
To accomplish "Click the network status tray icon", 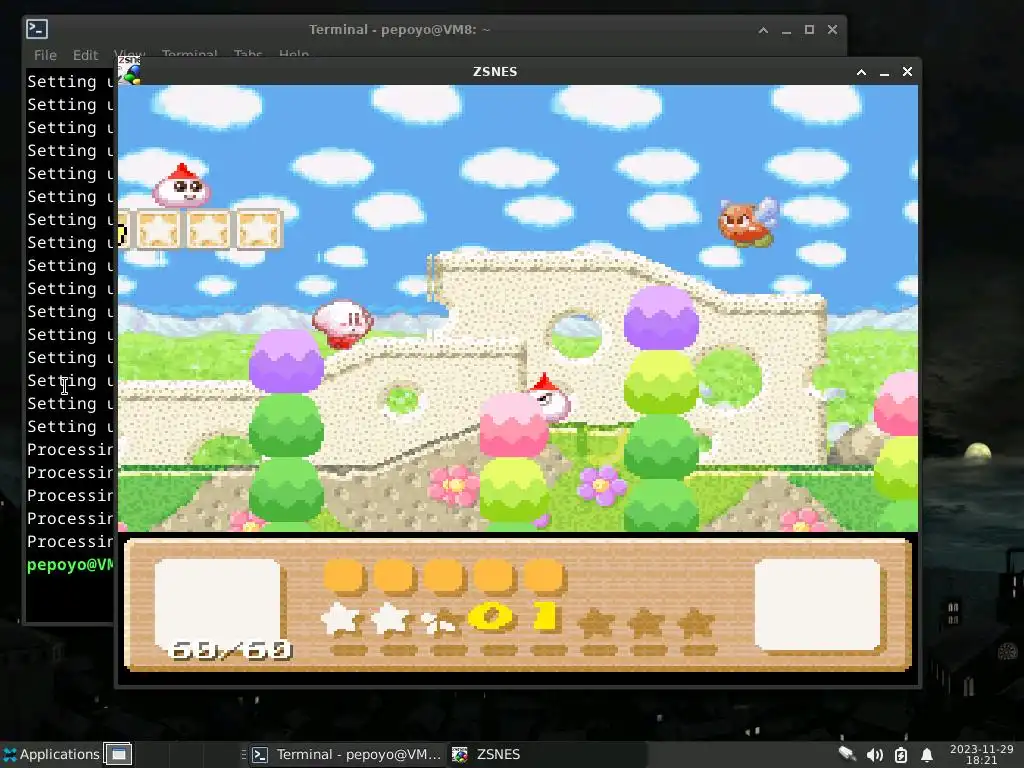I will (847, 754).
